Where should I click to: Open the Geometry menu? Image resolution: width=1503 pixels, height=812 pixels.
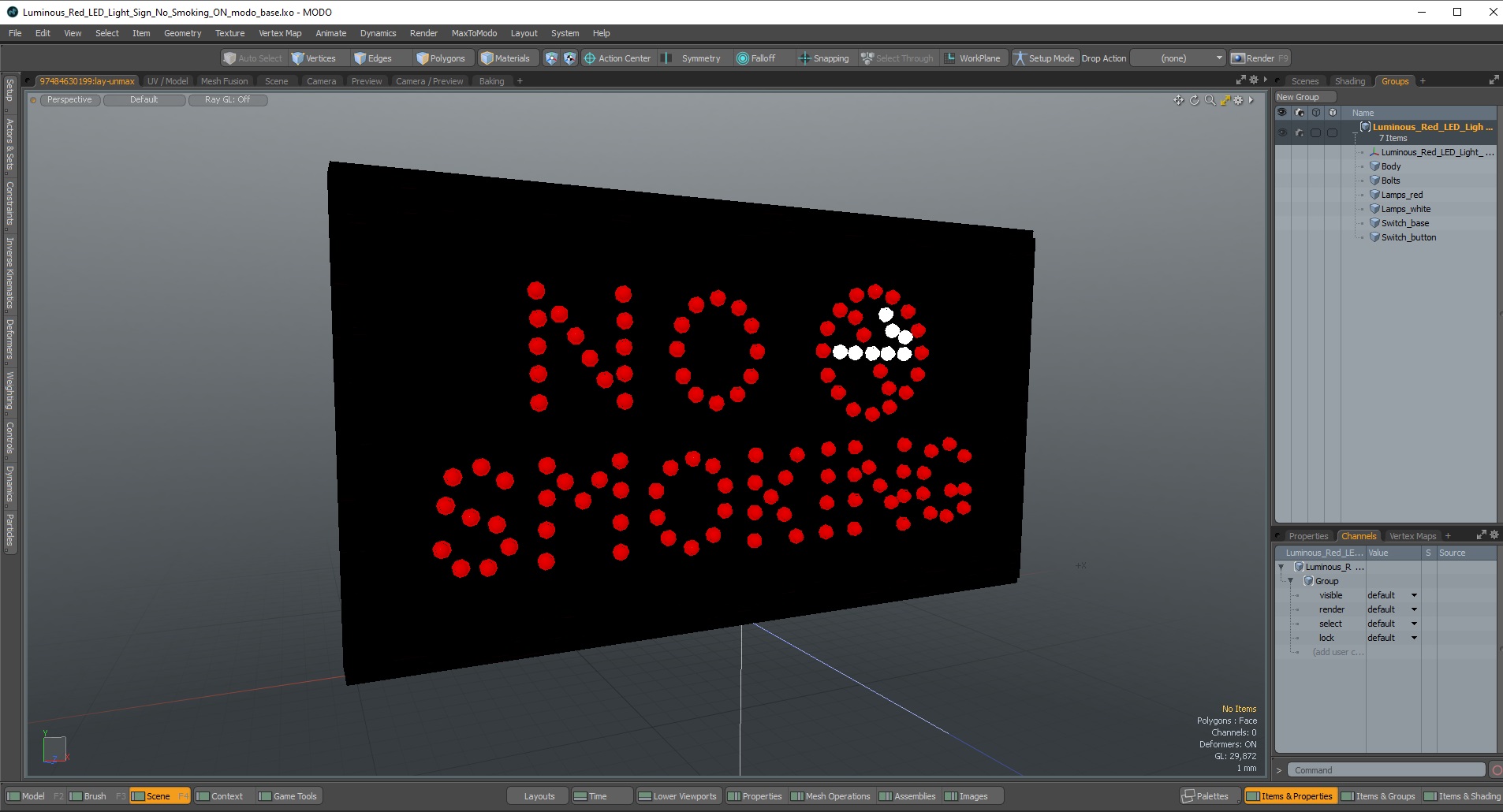pyautogui.click(x=182, y=33)
